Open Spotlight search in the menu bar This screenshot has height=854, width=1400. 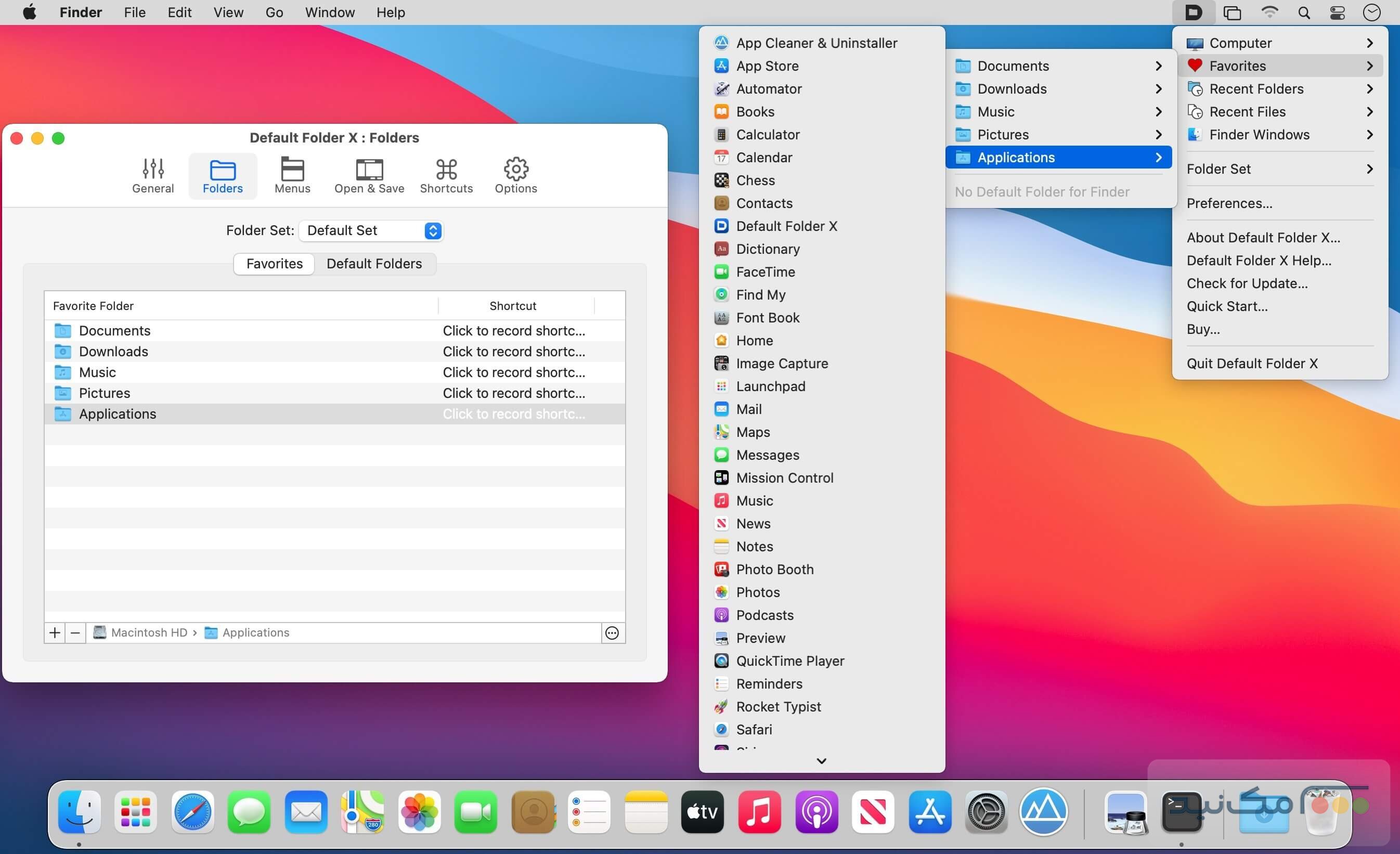(x=1304, y=12)
